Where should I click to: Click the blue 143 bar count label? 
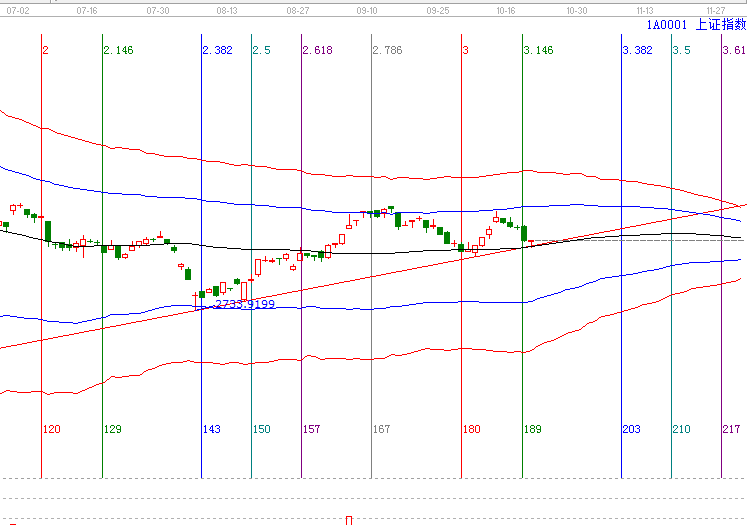212,429
